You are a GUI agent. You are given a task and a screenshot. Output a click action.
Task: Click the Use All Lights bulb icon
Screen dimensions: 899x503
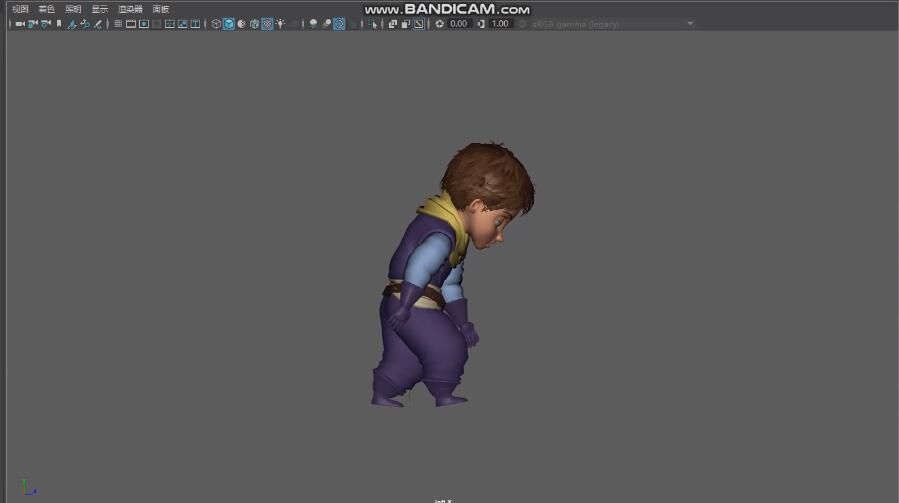[280, 24]
